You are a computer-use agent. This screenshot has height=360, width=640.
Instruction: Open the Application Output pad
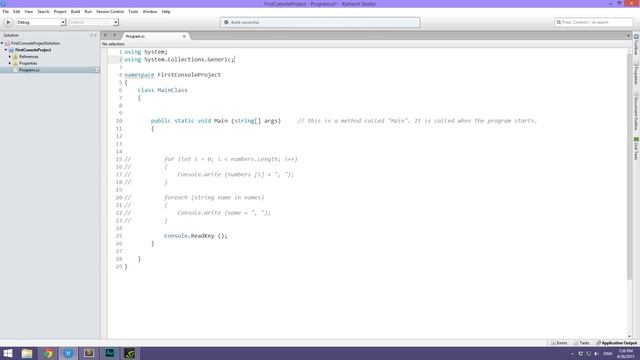617,343
